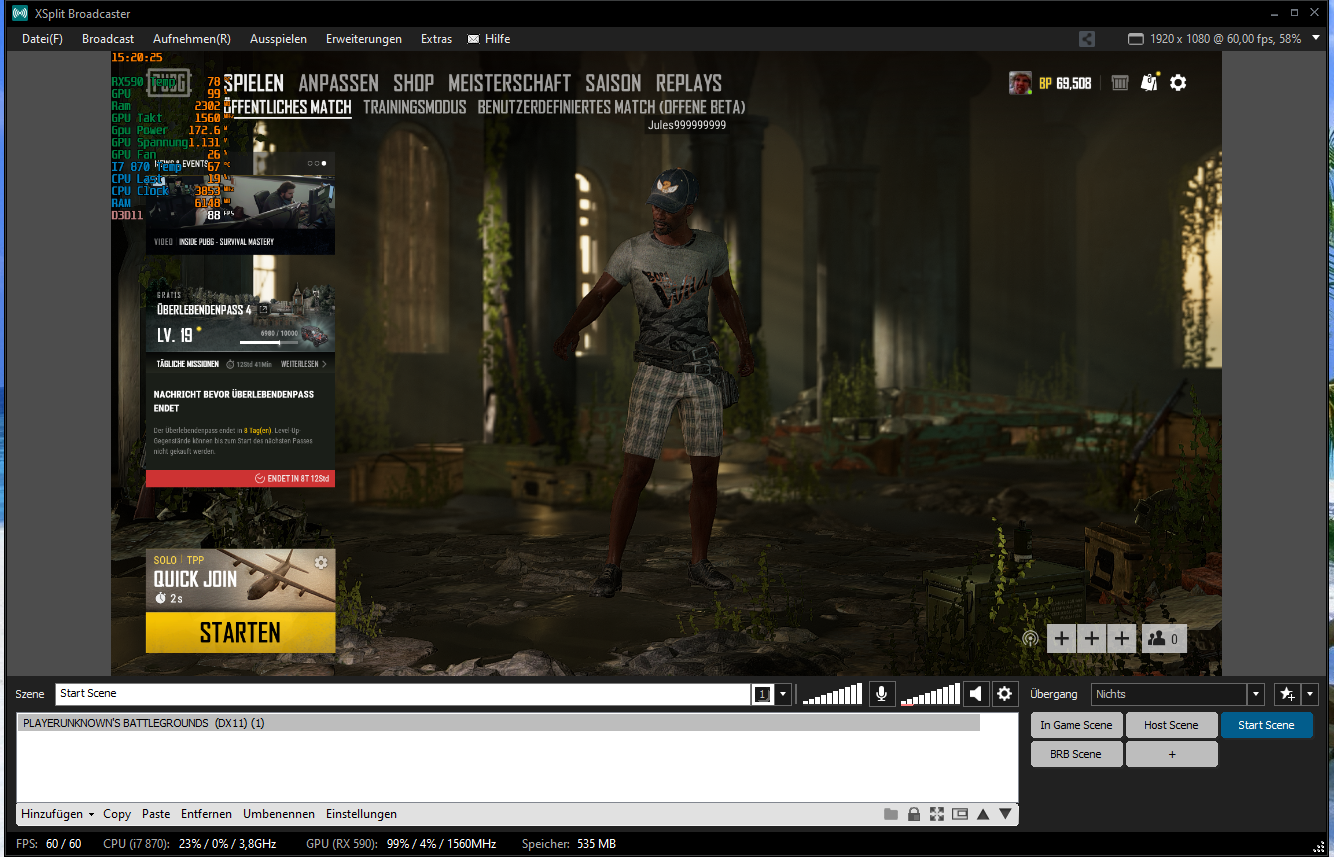
Task: Click the yellow STARTEN button in preview
Action: 240,632
